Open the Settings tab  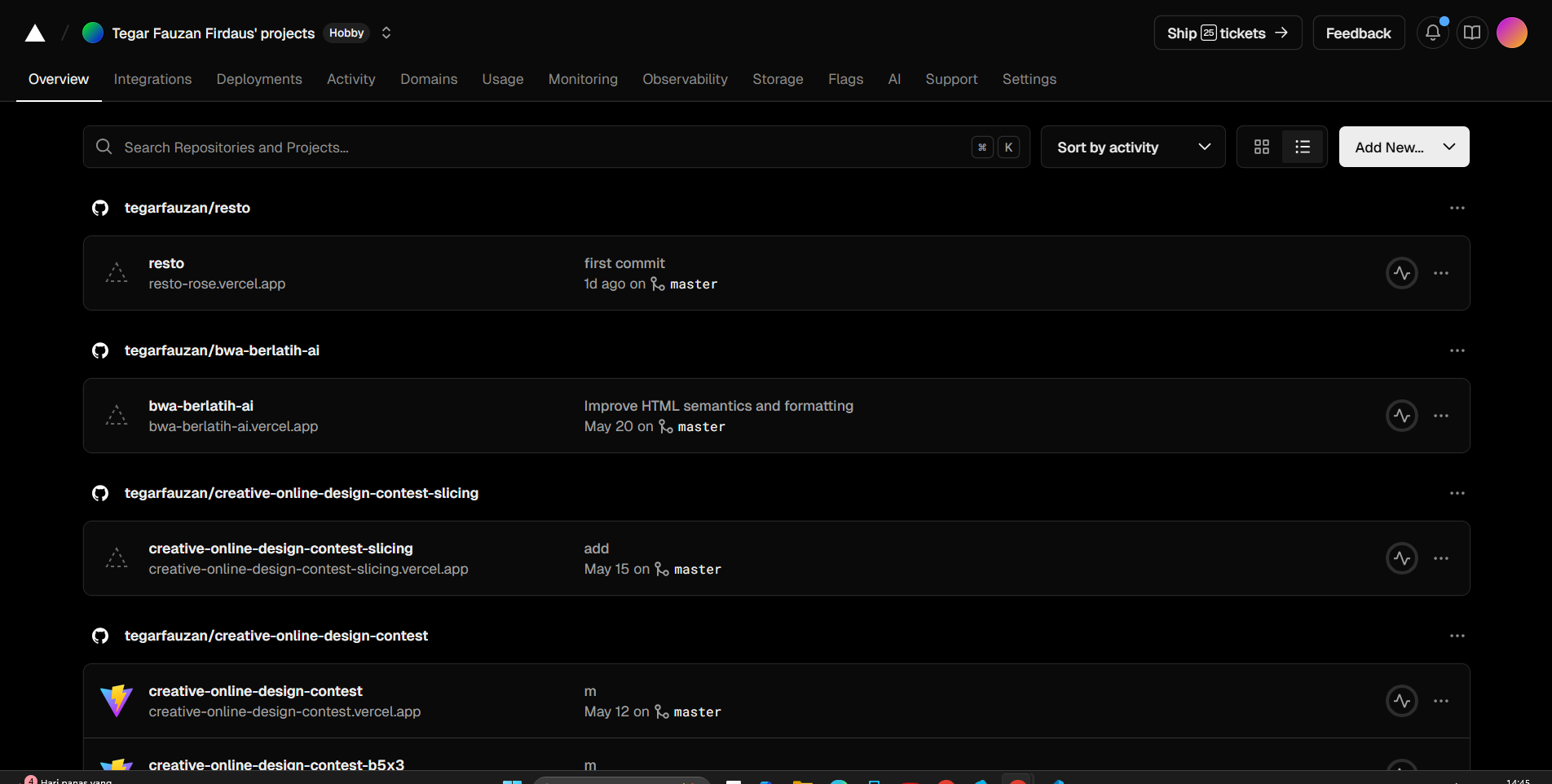click(x=1029, y=79)
